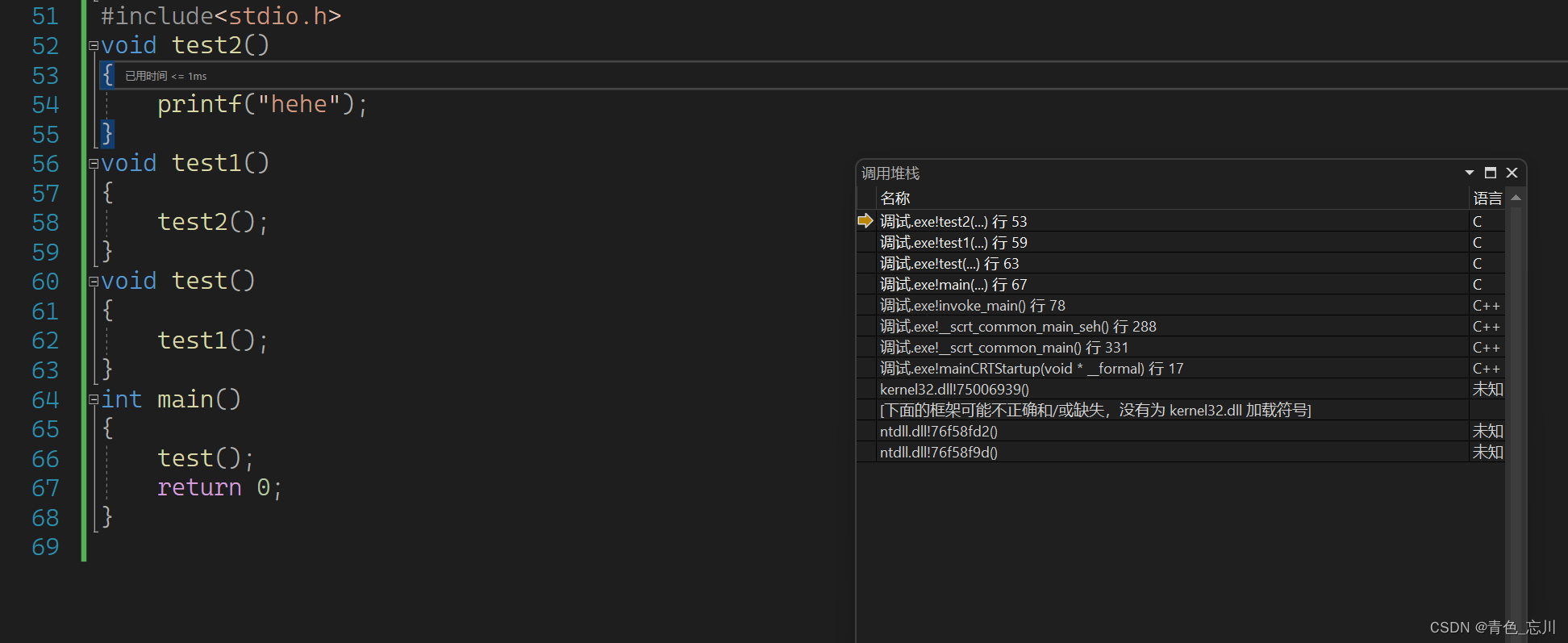Select the test1 frame at 行 59
This screenshot has width=1568, height=643.
point(953,243)
